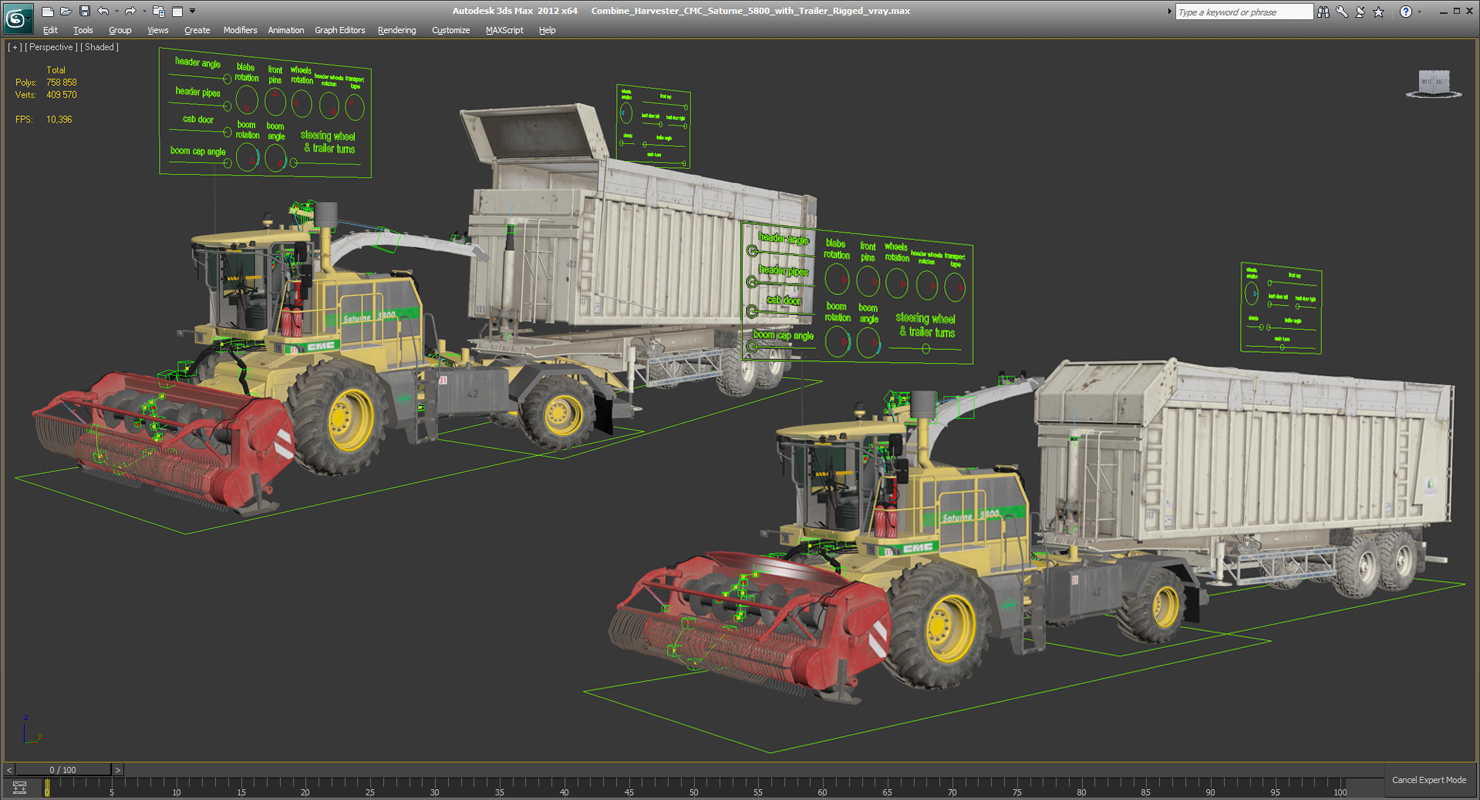The width and height of the screenshot is (1480, 800).
Task: Click the Cancel Expert Mode button
Action: coord(1429,780)
